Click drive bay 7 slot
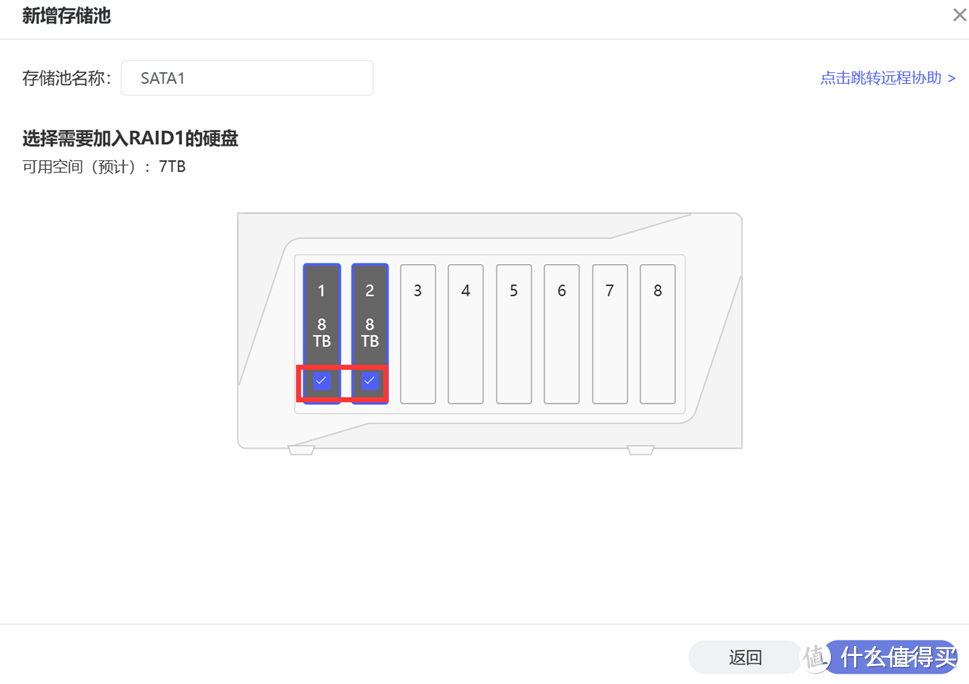Screen dimensions: 969x684 [x=609, y=333]
